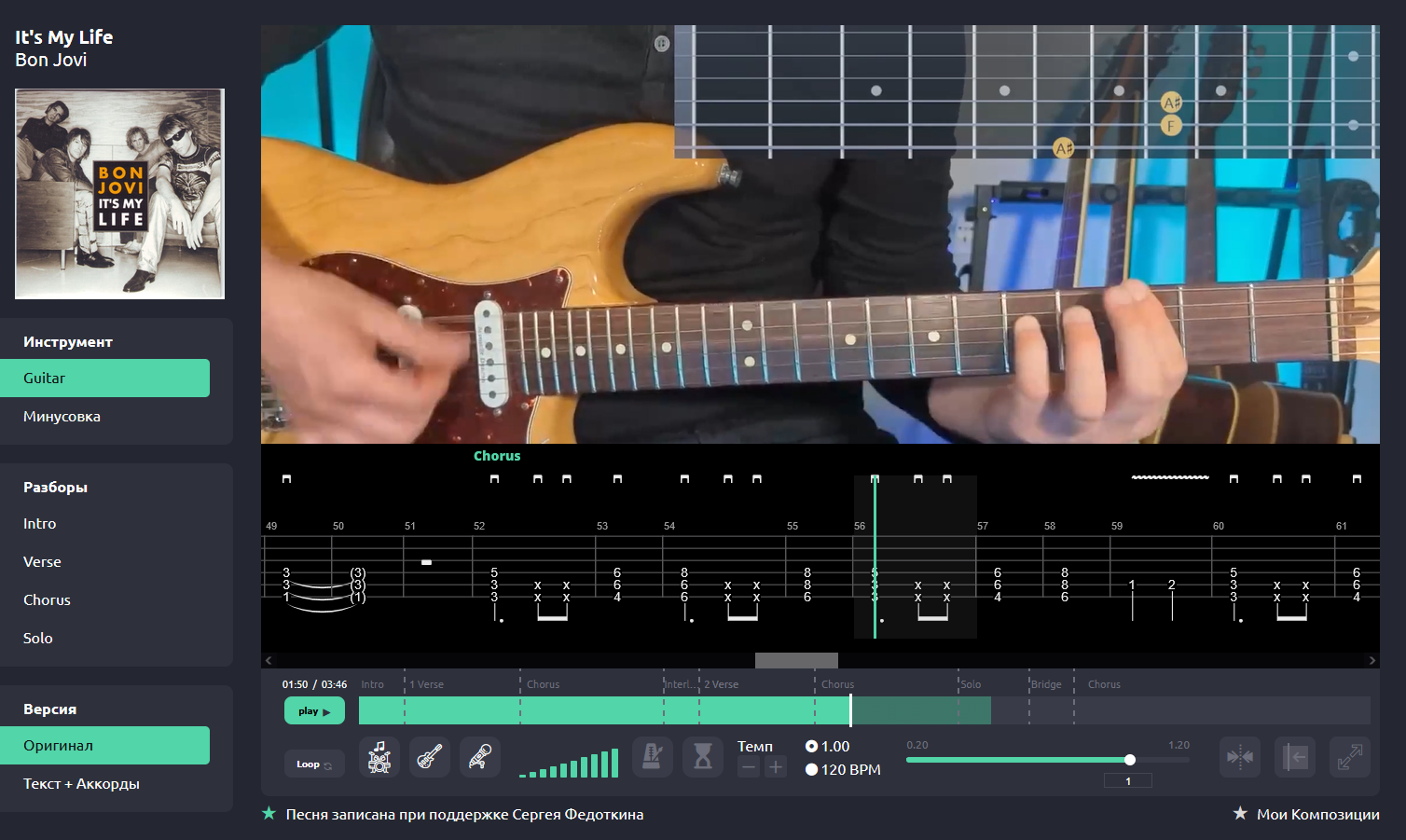This screenshot has width=1406, height=840.
Task: Click the guitar lesson video
Action: [820, 234]
